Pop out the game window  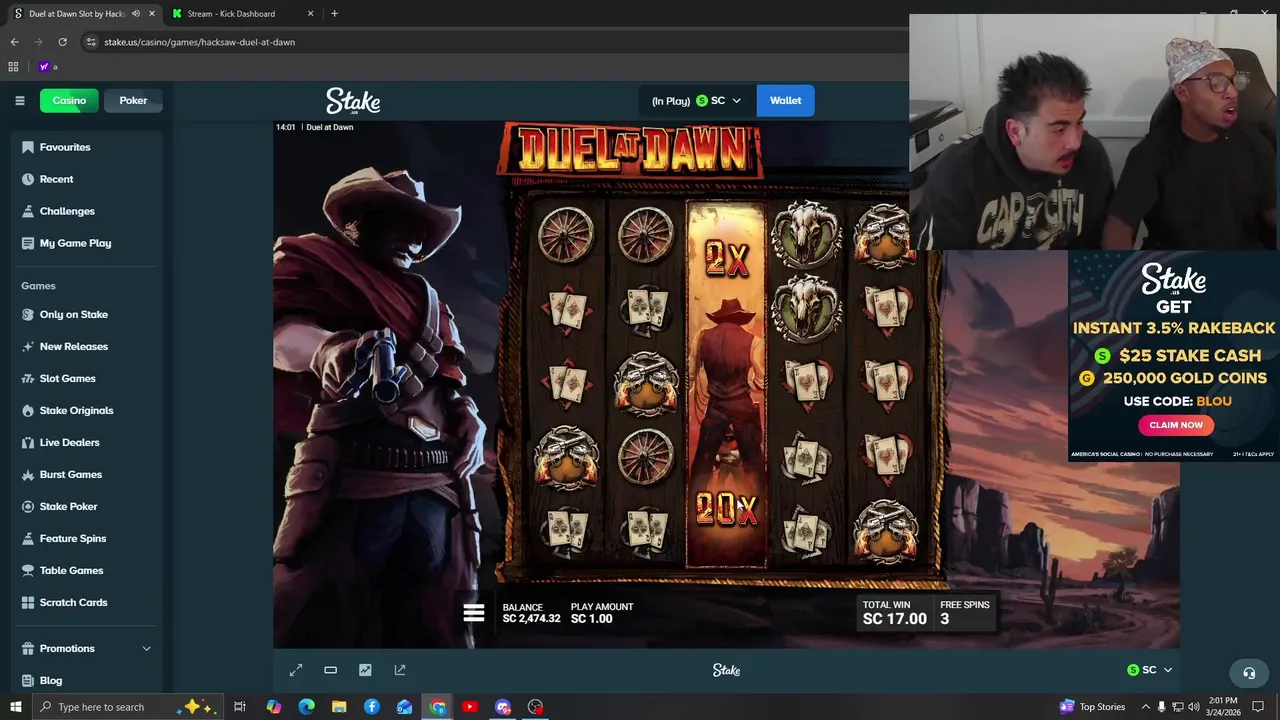coord(400,670)
